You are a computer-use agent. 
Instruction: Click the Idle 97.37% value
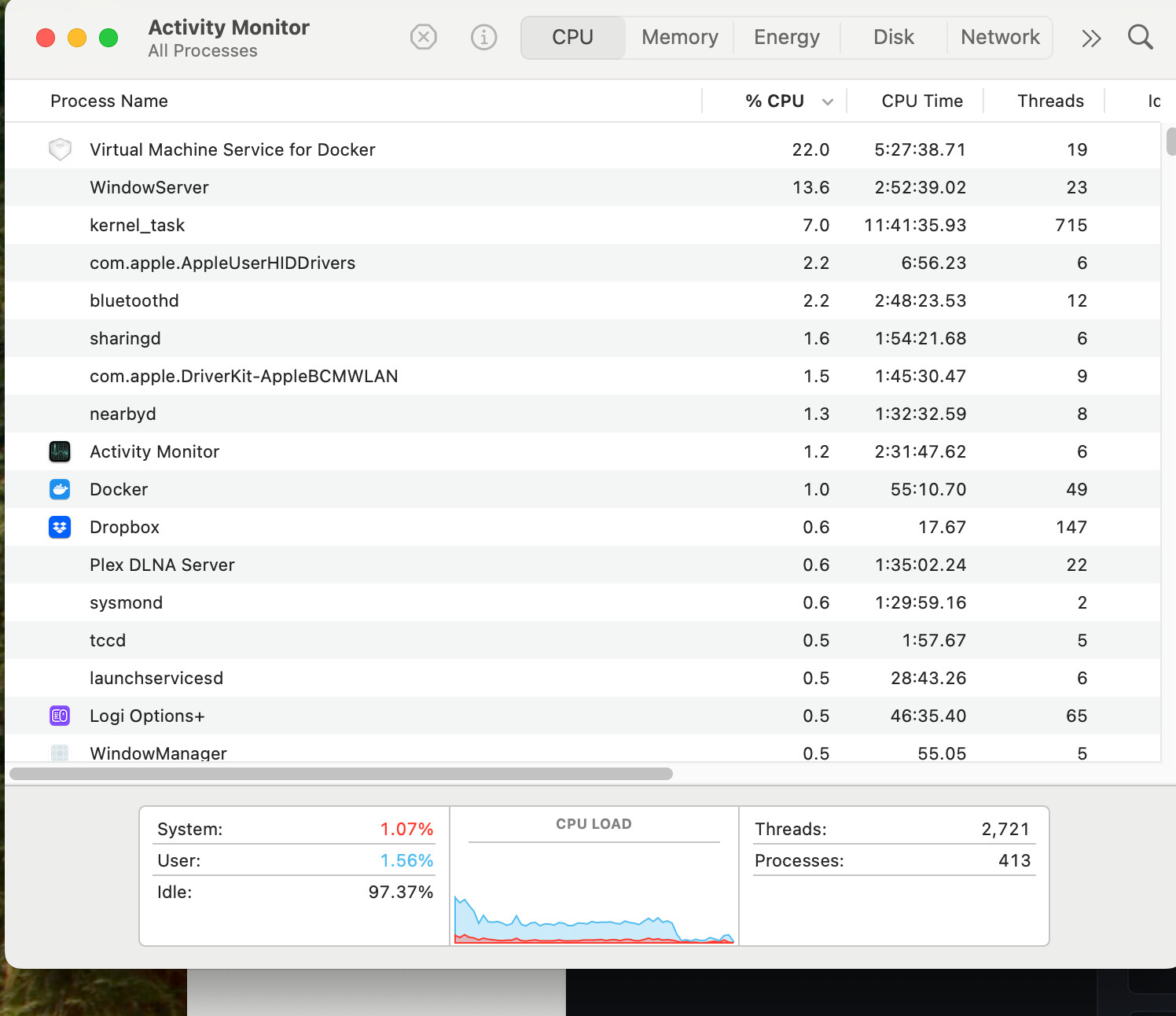(x=401, y=892)
